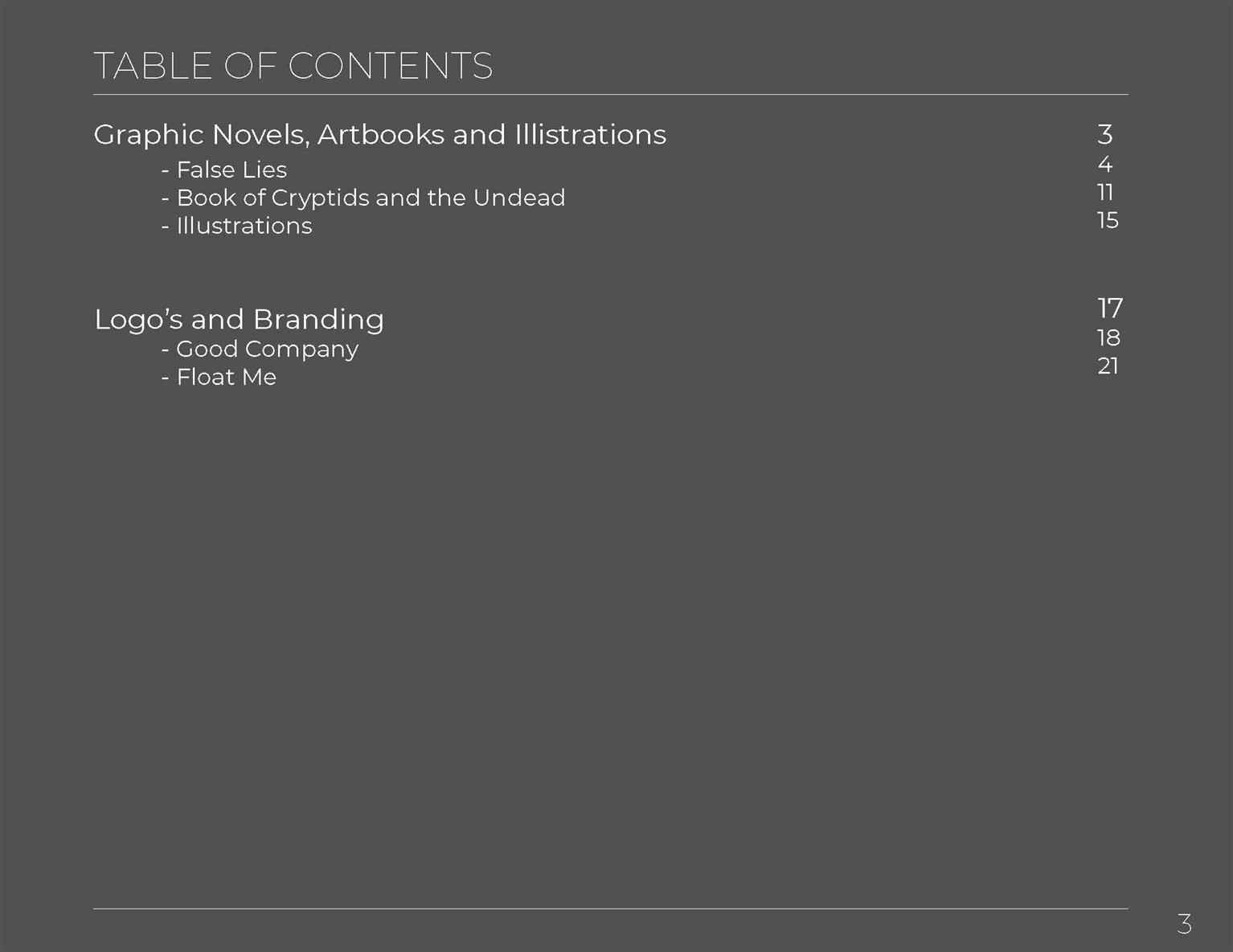Click the word CONTENTS in the title

tap(391, 66)
